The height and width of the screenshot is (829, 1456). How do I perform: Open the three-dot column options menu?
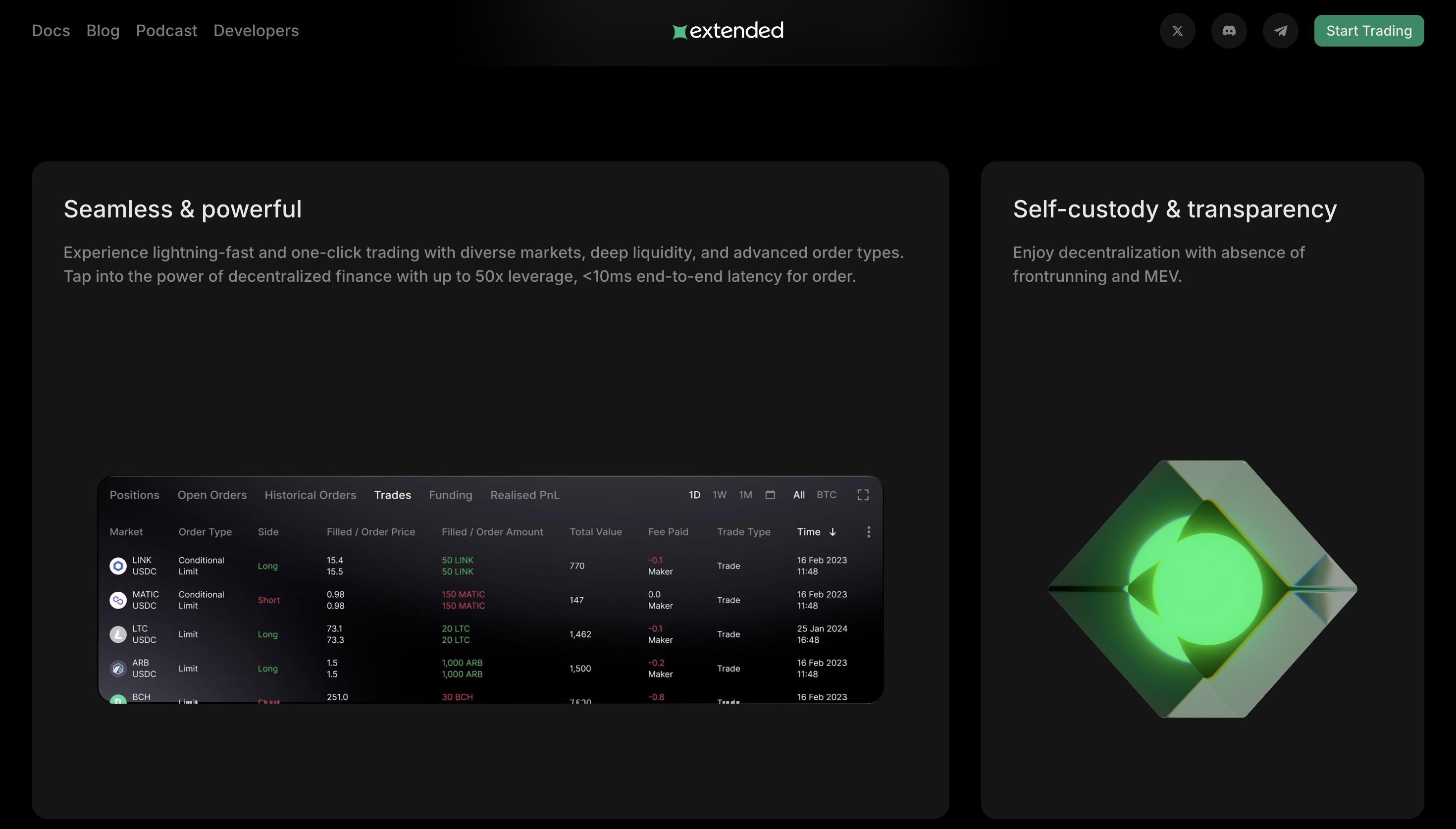(868, 532)
